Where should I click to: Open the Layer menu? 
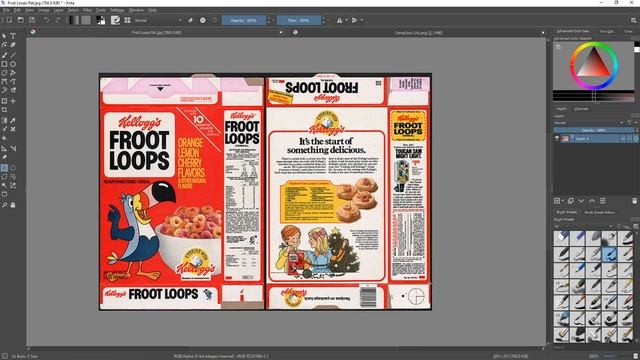(x=58, y=10)
